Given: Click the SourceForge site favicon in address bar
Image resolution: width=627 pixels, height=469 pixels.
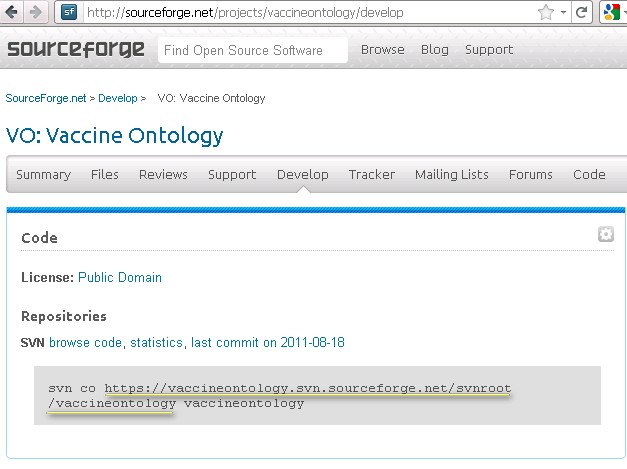Looking at the screenshot, I should coord(69,12).
